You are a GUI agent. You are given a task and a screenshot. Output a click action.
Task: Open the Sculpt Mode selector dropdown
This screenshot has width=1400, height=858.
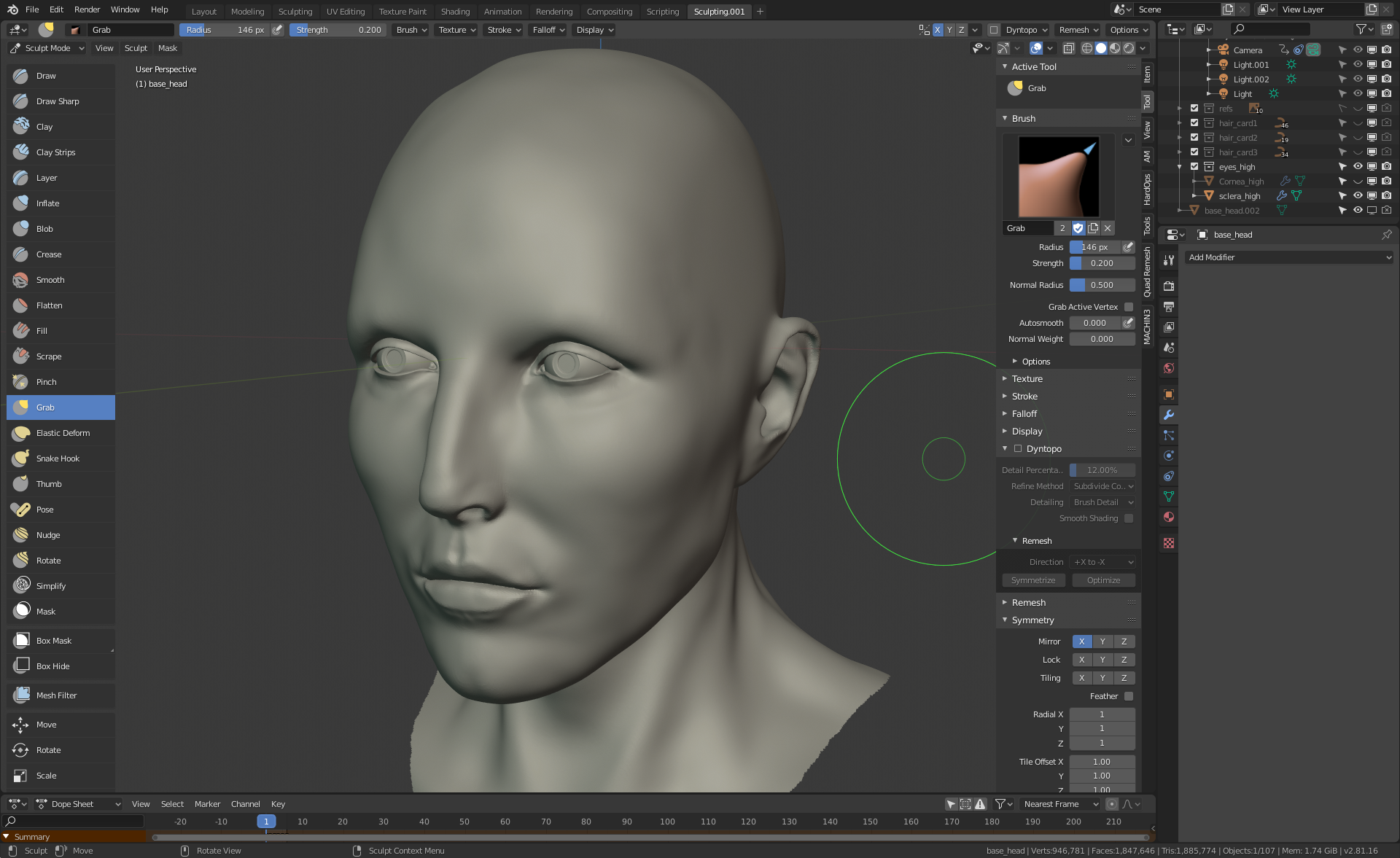click(x=47, y=48)
